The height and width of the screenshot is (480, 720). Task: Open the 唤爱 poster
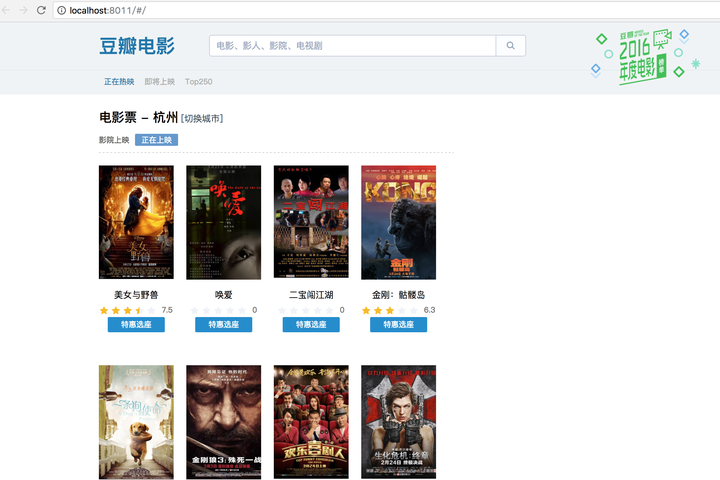pyautogui.click(x=224, y=222)
